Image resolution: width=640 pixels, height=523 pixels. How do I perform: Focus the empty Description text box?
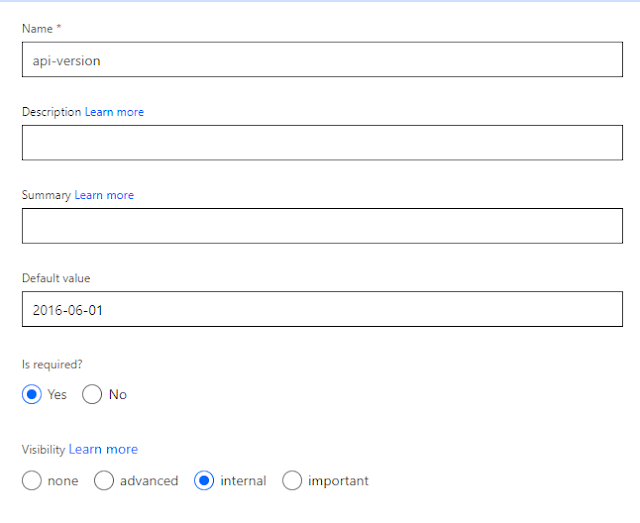click(322, 142)
